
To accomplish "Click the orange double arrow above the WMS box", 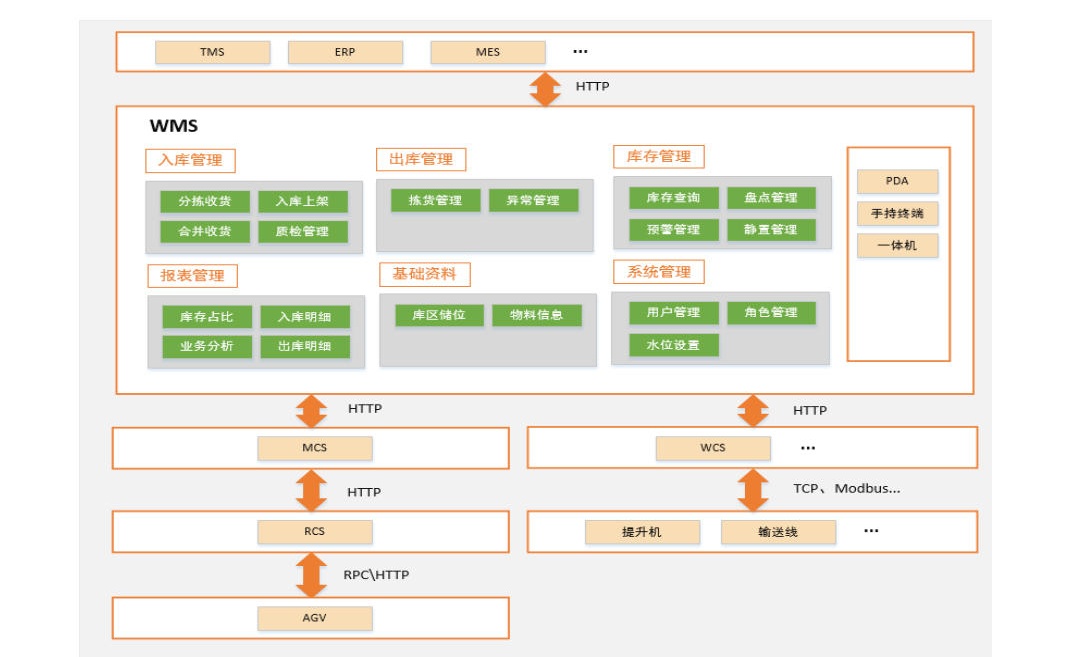I will [x=545, y=88].
